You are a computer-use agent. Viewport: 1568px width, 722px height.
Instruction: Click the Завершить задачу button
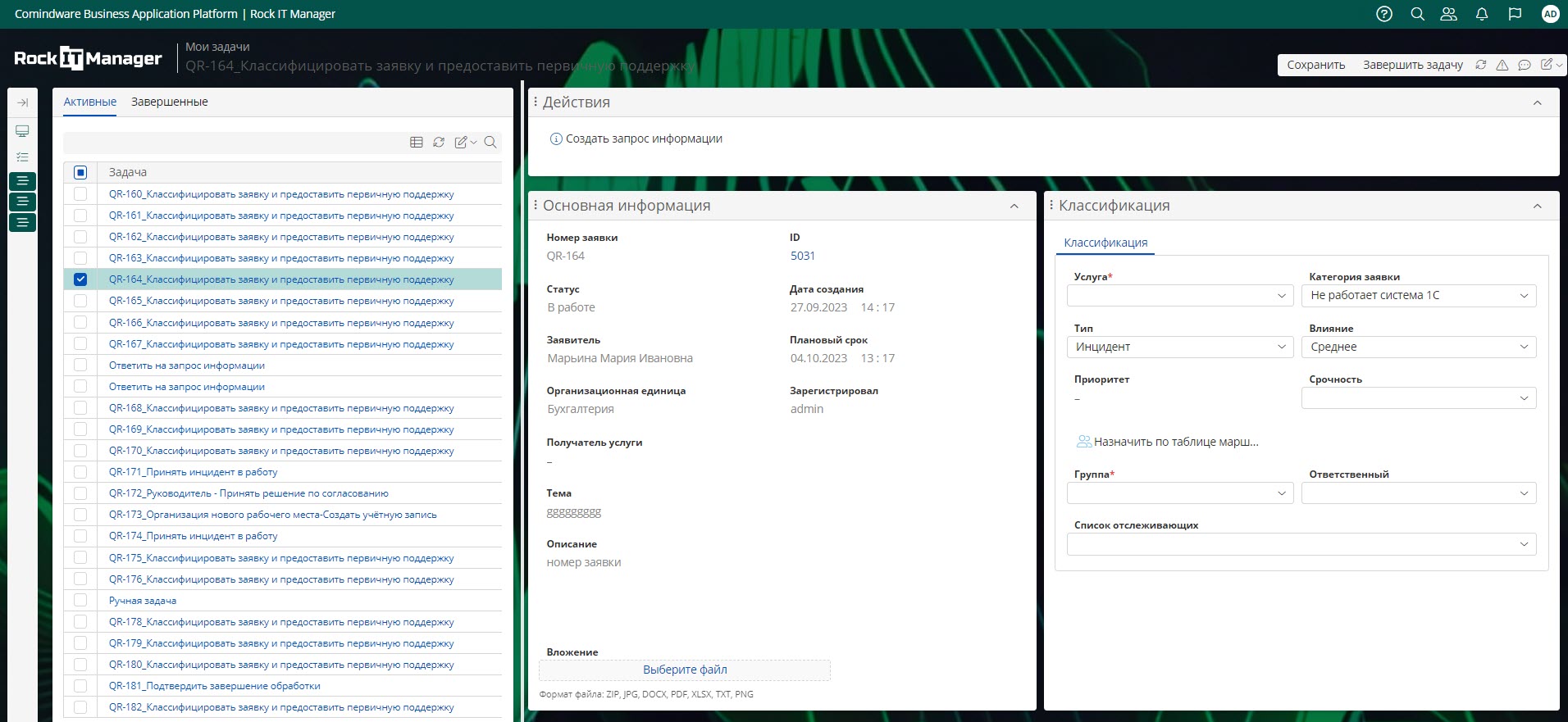click(x=1412, y=65)
